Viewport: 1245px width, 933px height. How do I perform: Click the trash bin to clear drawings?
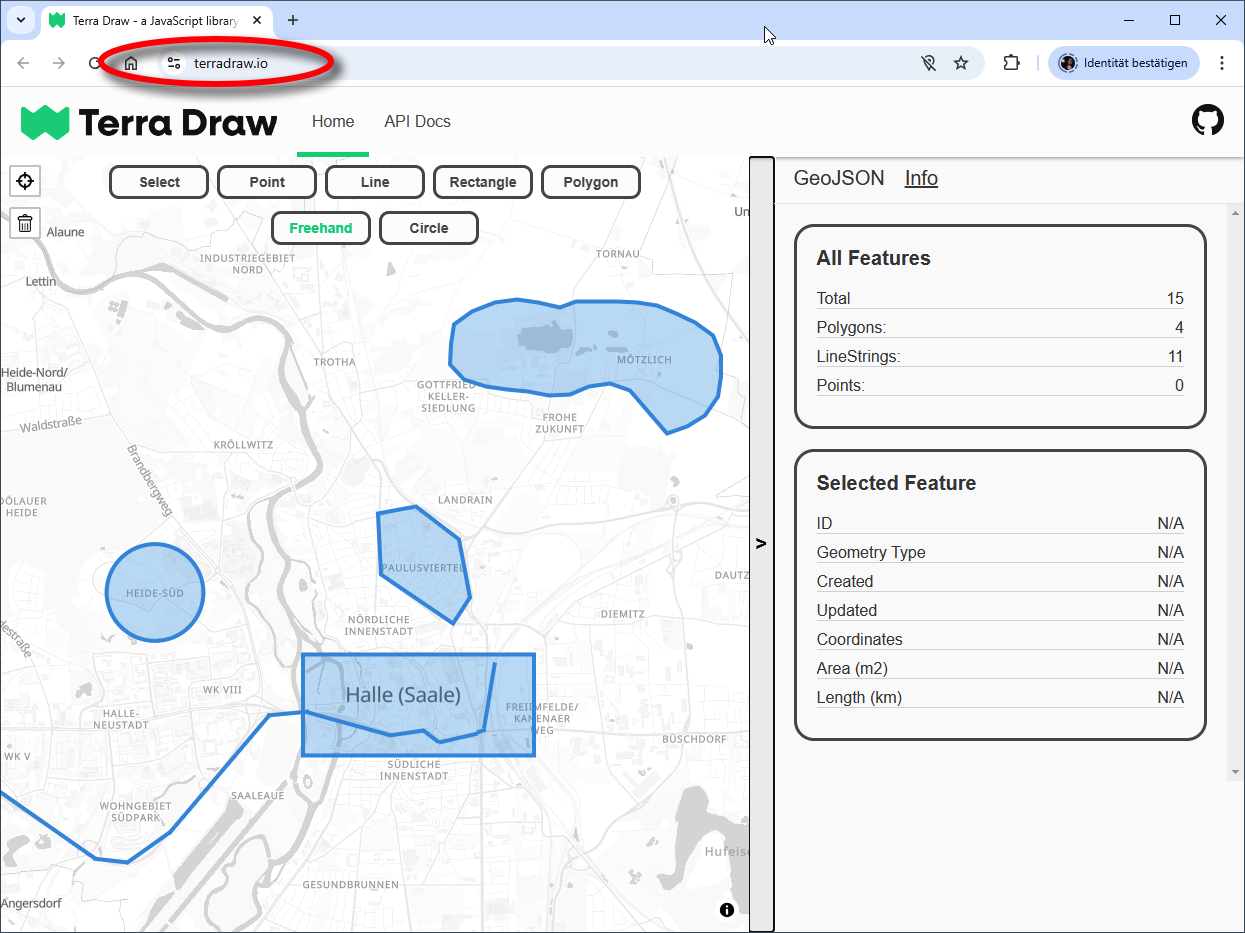click(x=24, y=223)
